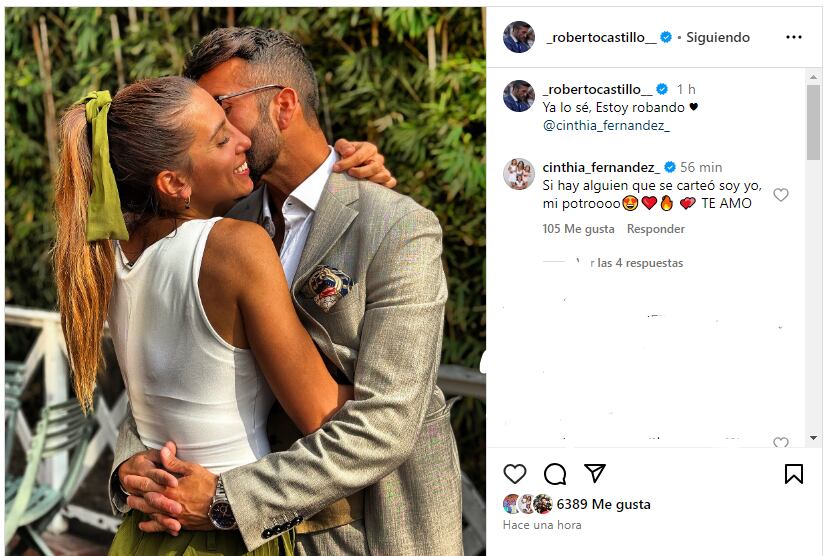Viewport: 830px width, 556px height.
Task: Open the @cinthia_fernandez_ mention in caption
Action: tap(606, 125)
